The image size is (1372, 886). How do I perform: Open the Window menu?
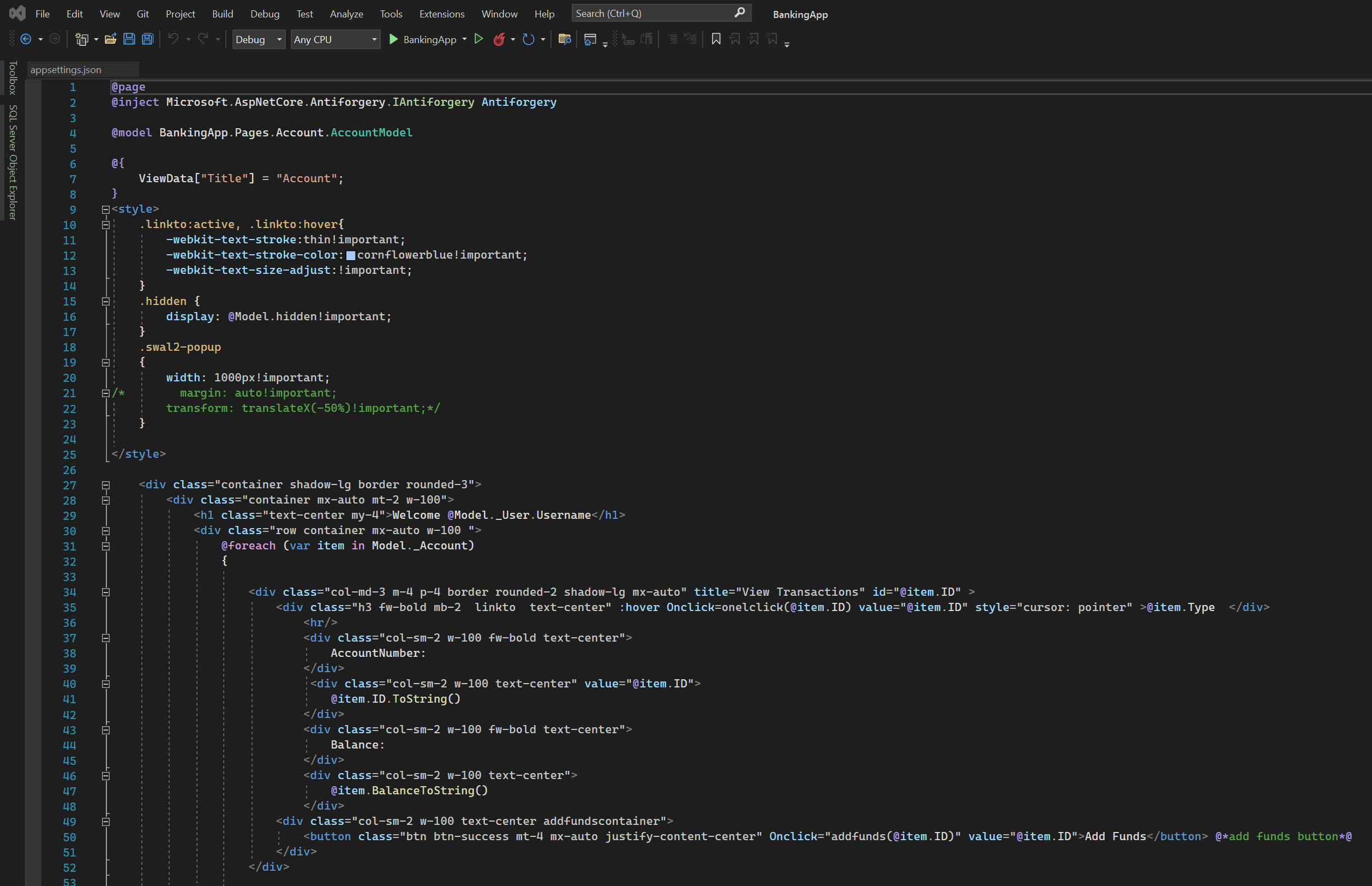(499, 14)
